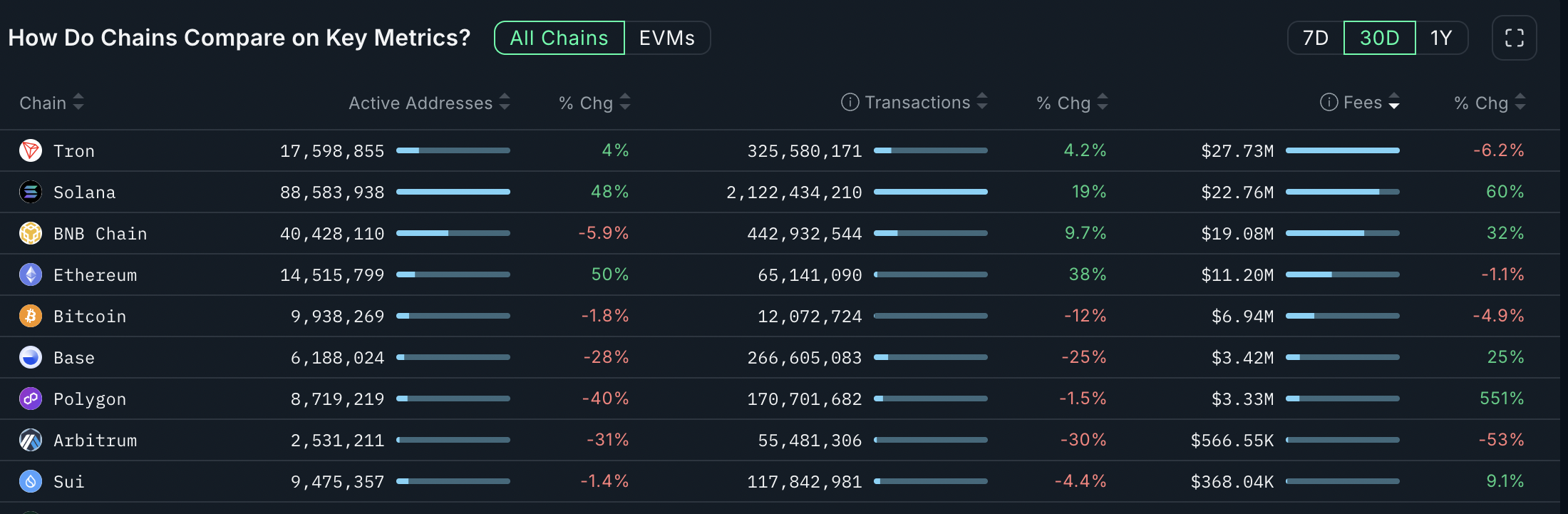Select the 30D tab
The height and width of the screenshot is (514, 1568).
pos(1378,38)
